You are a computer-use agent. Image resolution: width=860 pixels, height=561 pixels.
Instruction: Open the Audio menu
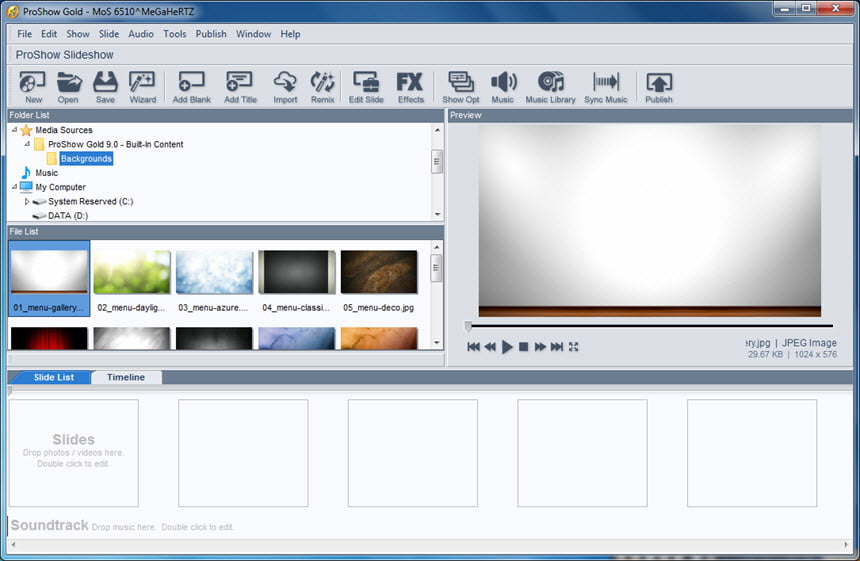click(141, 34)
